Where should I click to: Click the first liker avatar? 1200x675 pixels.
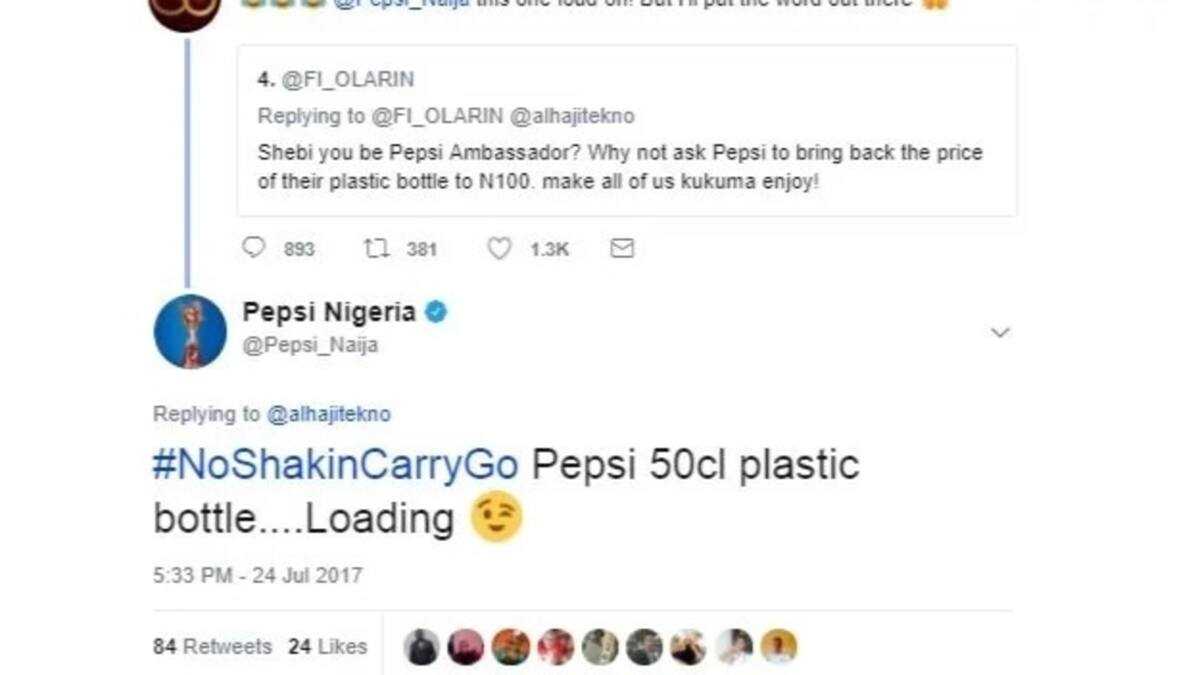[421, 647]
